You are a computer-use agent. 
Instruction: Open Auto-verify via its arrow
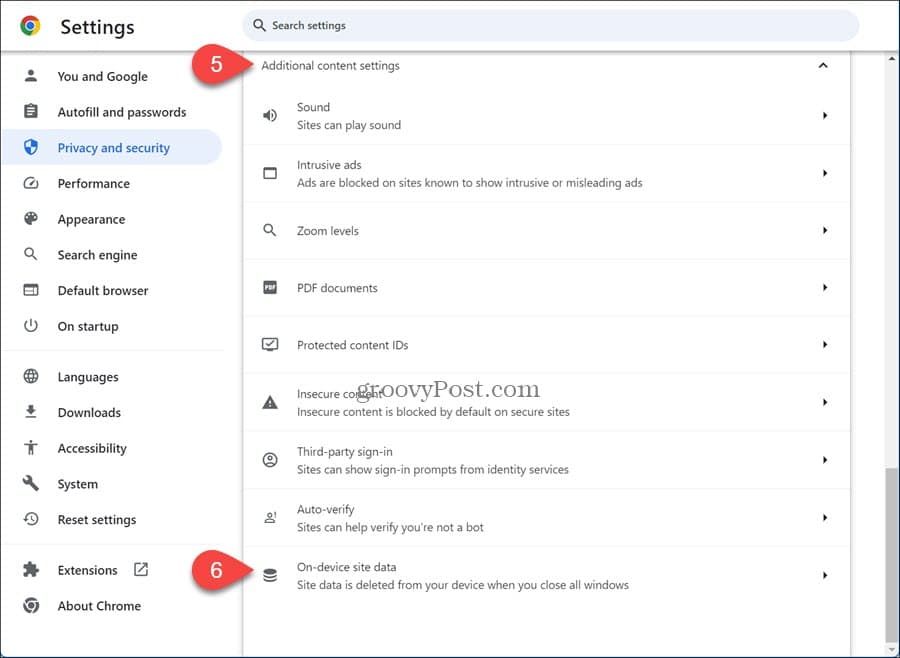[825, 518]
